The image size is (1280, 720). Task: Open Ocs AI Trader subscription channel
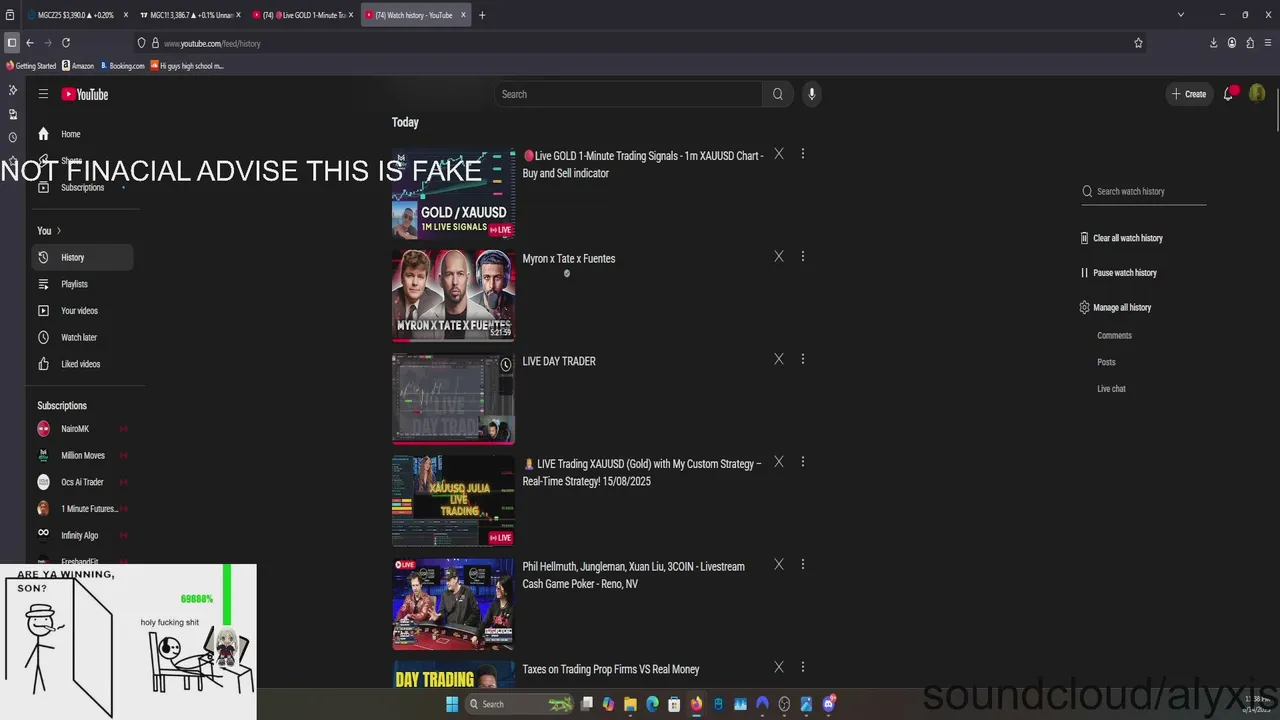[82, 482]
